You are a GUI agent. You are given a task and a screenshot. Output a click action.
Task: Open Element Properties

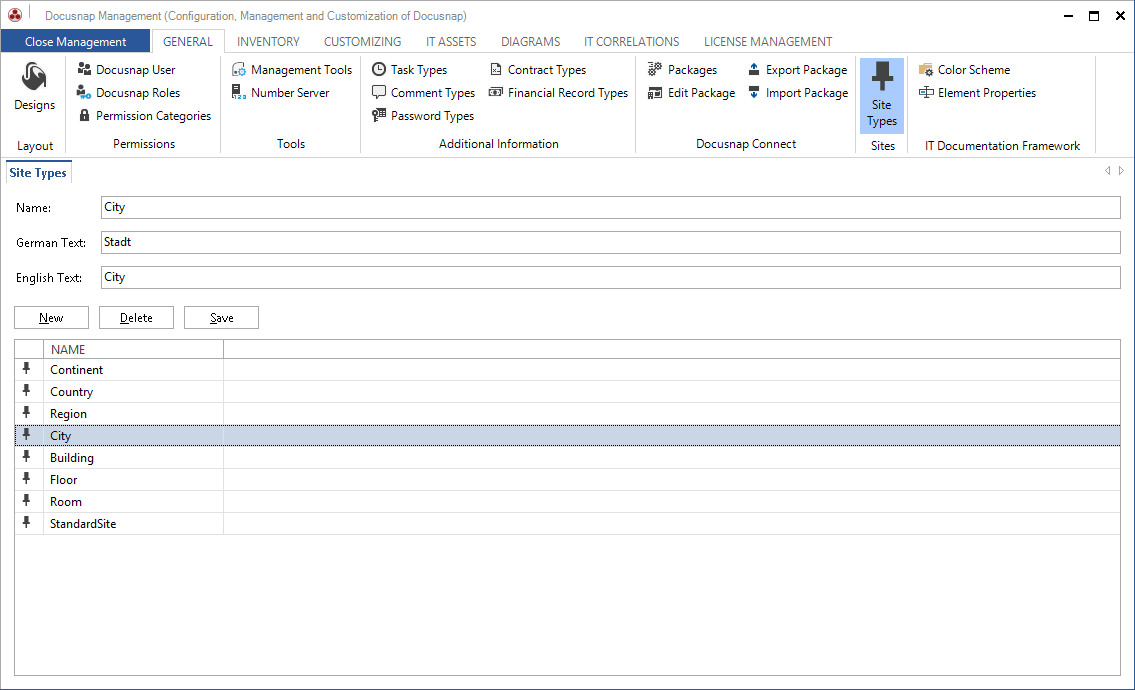click(977, 93)
